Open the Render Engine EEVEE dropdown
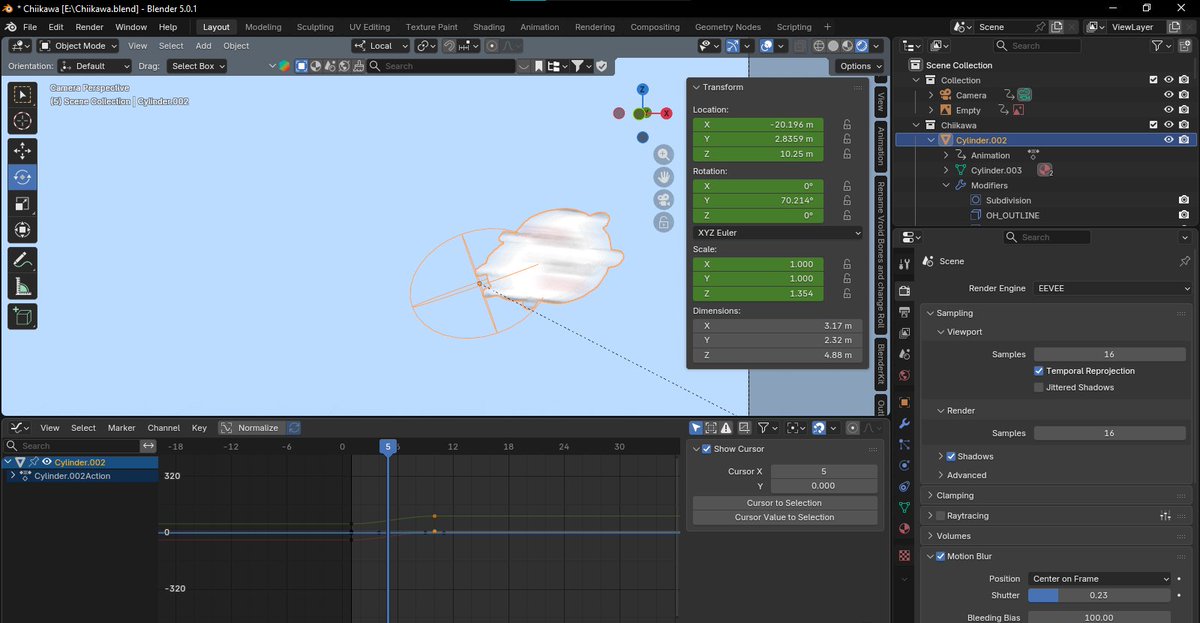The height and width of the screenshot is (623, 1200). pyautogui.click(x=1113, y=288)
